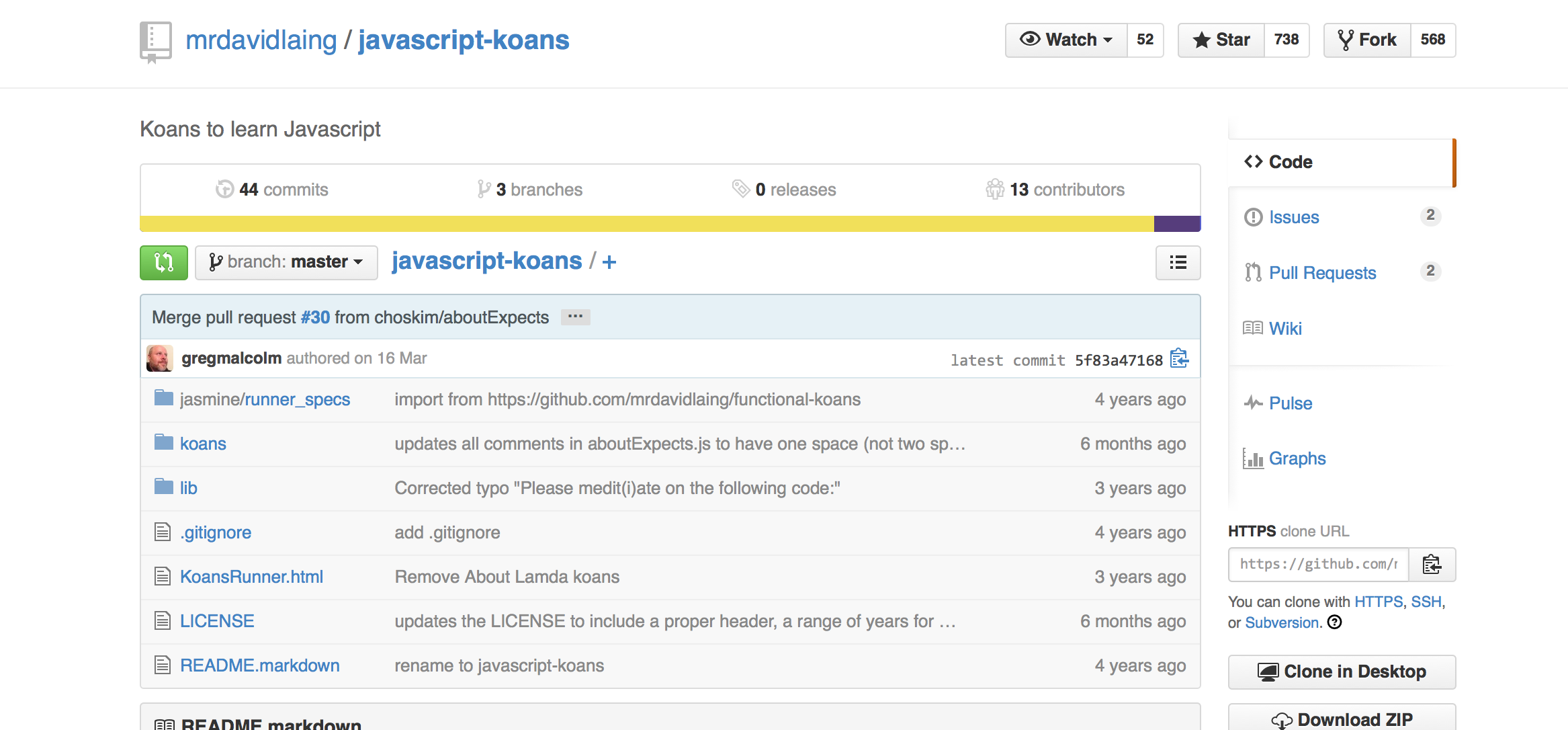Click the stargazers count 738
This screenshot has width=1568, height=730.
coord(1287,40)
